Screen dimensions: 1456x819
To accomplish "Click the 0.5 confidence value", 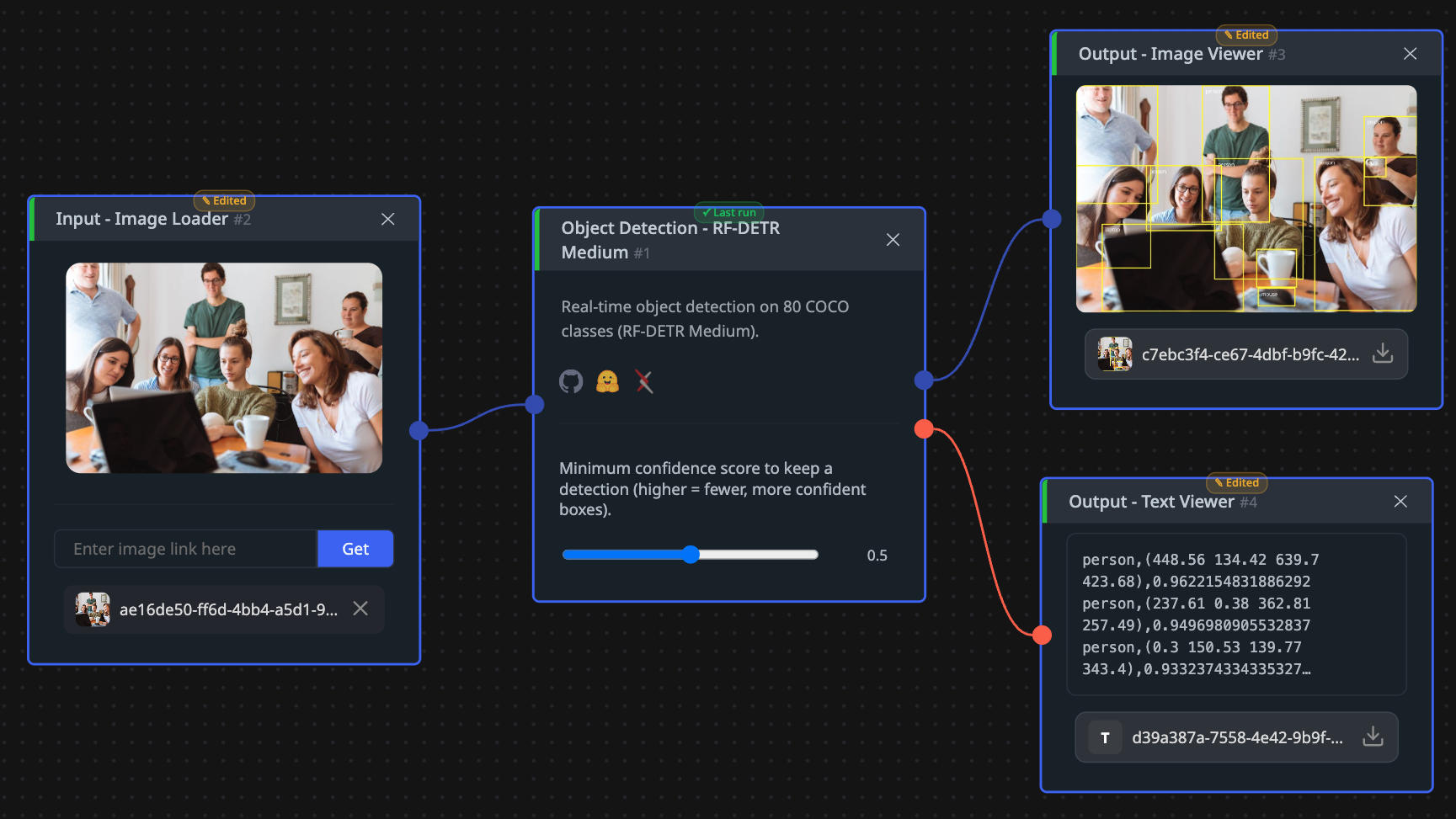I will click(x=877, y=556).
